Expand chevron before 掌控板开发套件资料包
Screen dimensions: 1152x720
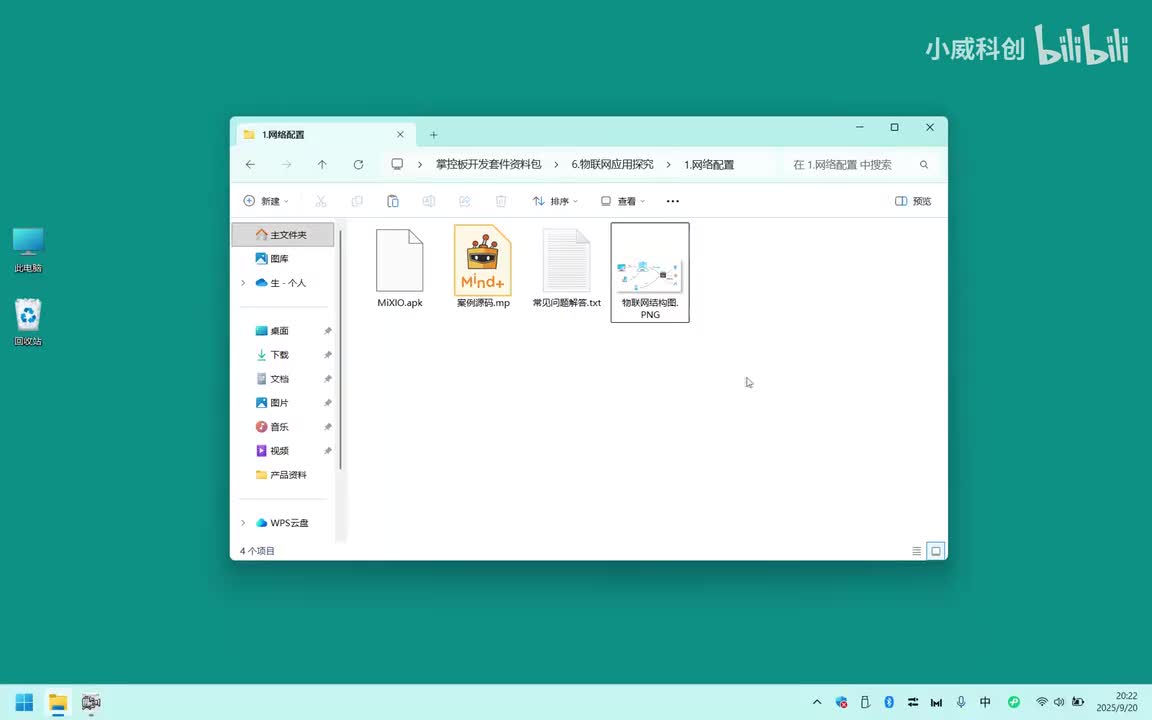pos(420,165)
